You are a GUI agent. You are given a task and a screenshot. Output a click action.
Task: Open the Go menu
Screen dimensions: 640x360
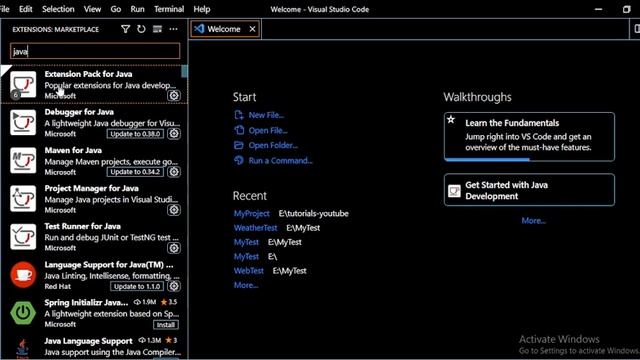pos(116,9)
